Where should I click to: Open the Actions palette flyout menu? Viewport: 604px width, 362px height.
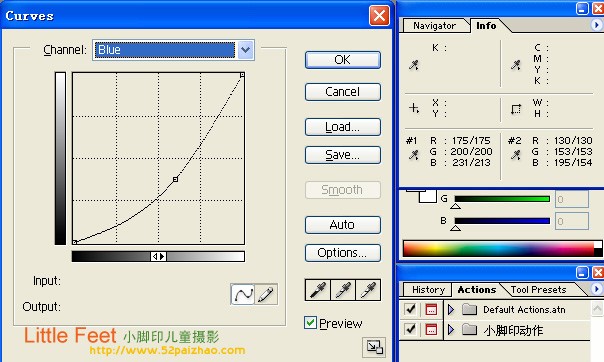[596, 289]
